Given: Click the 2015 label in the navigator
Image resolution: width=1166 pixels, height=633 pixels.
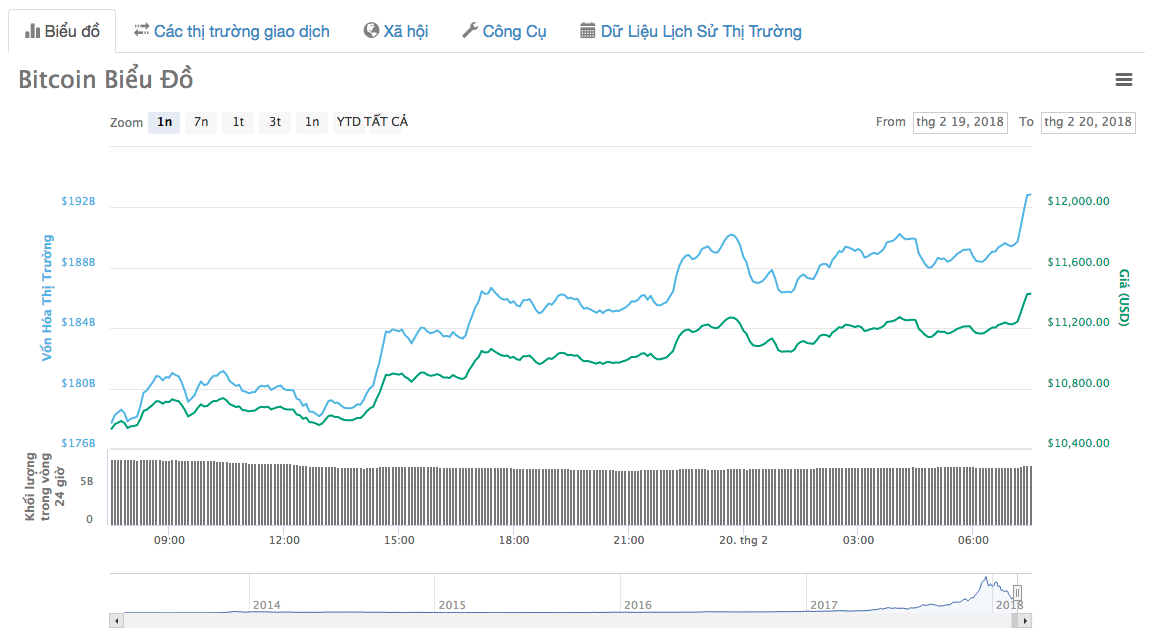Looking at the screenshot, I should point(452,605).
